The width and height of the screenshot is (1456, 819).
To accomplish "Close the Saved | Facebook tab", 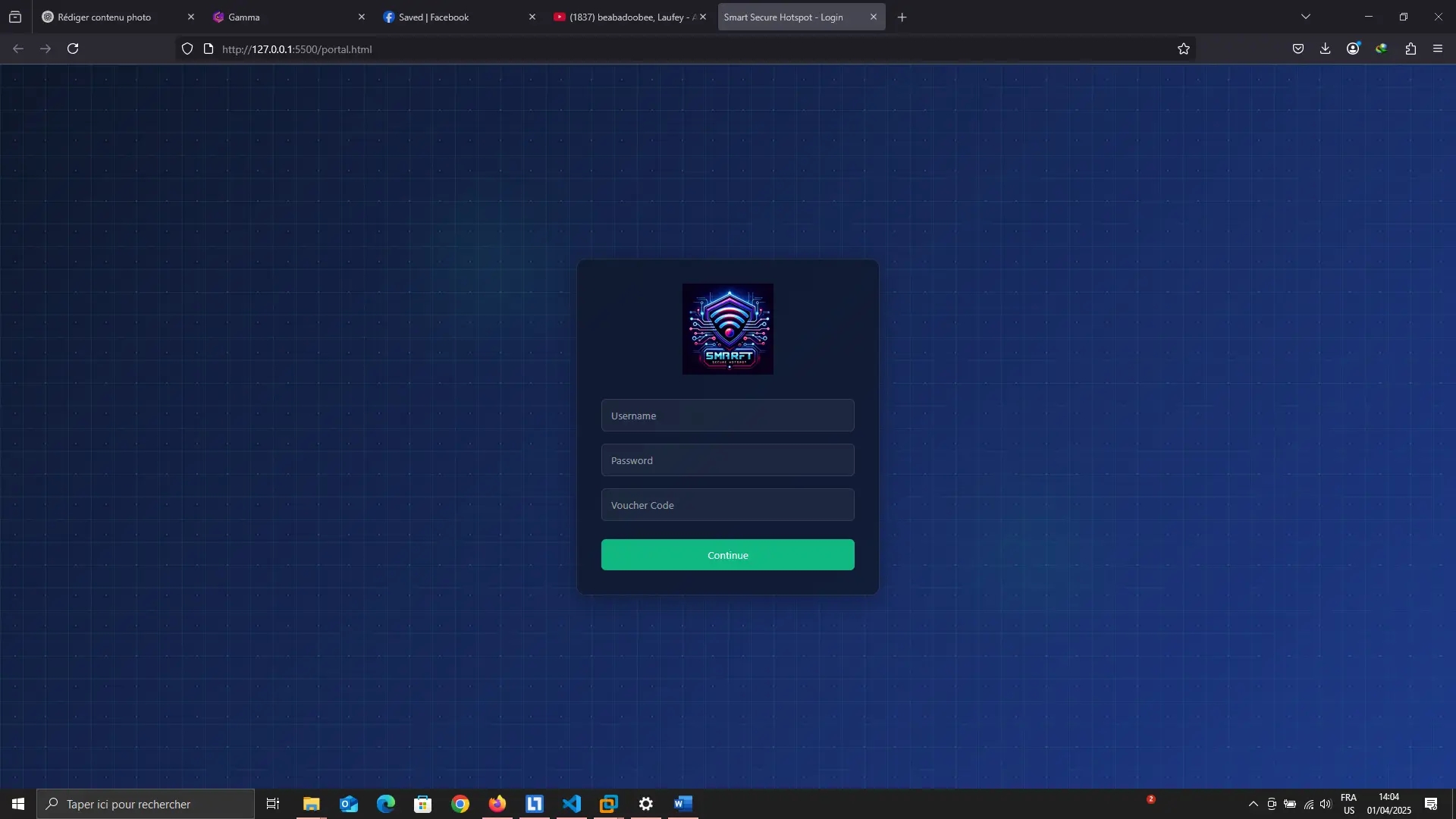I will 532,17.
